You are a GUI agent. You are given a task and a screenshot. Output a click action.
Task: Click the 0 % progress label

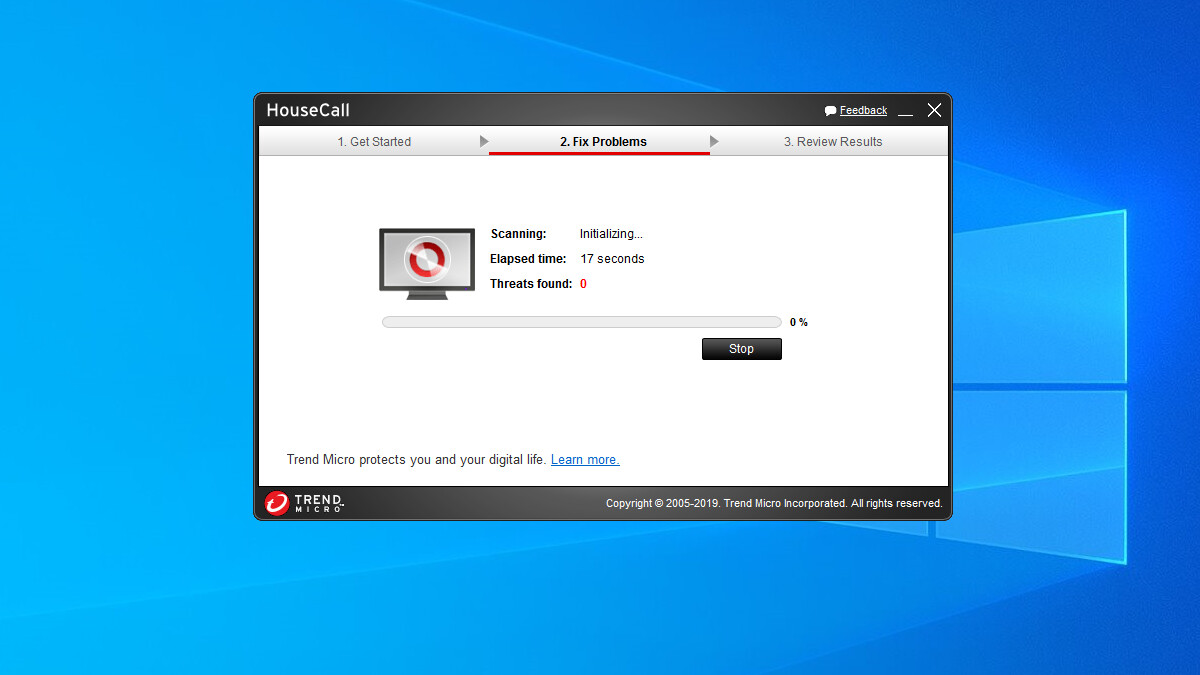798,321
